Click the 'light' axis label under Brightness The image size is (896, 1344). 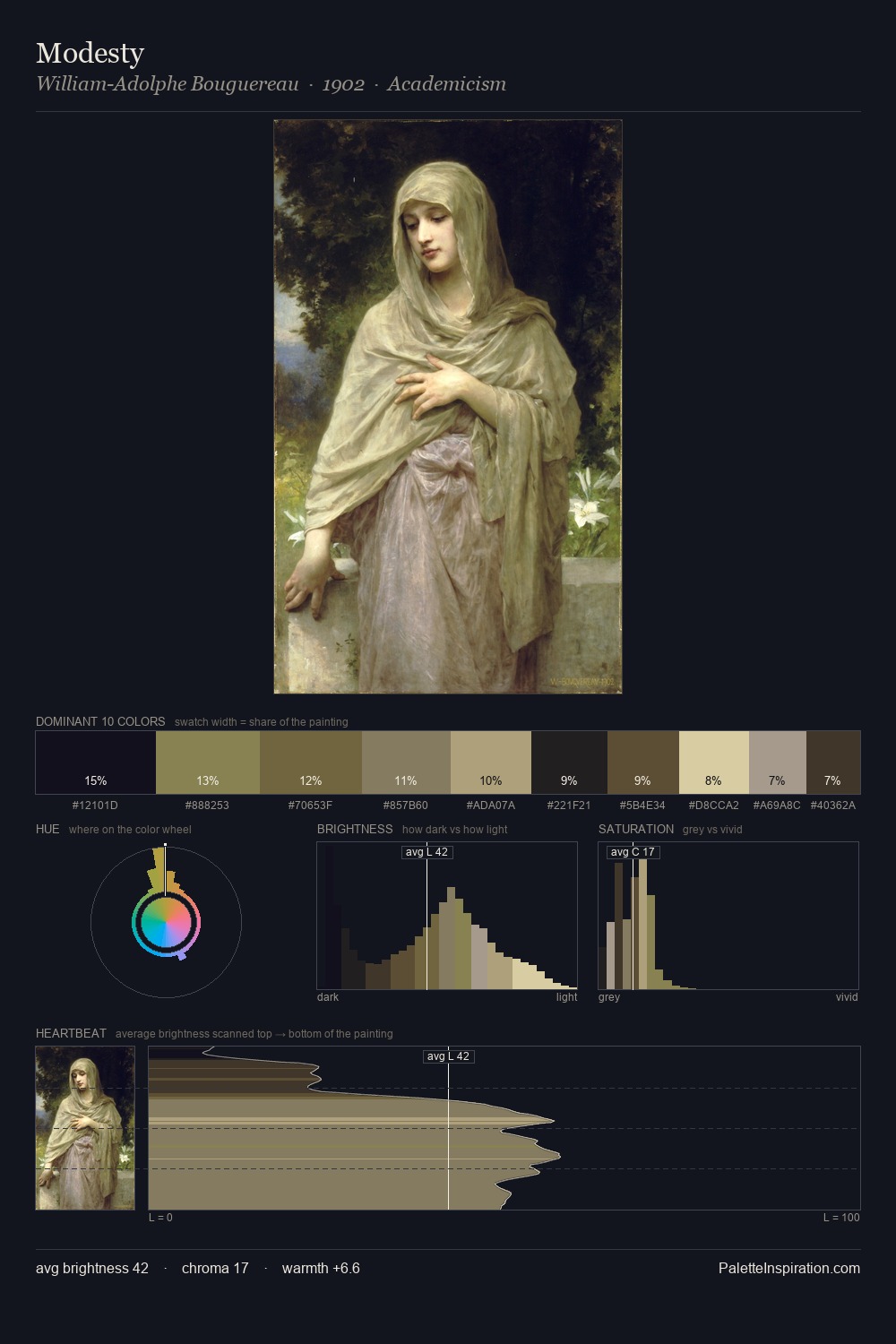pyautogui.click(x=567, y=997)
